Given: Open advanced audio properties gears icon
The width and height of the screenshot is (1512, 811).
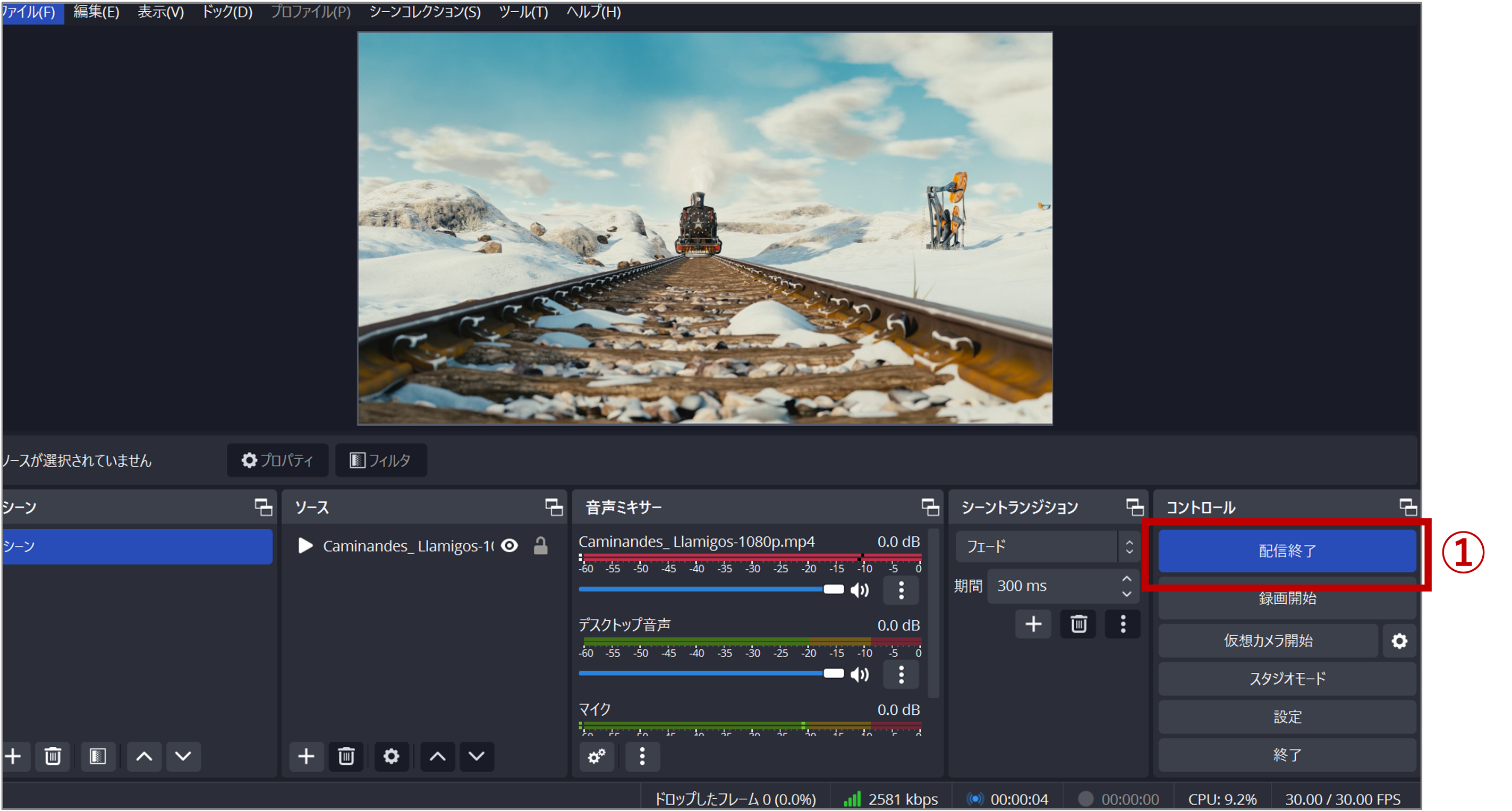Looking at the screenshot, I should (x=597, y=756).
